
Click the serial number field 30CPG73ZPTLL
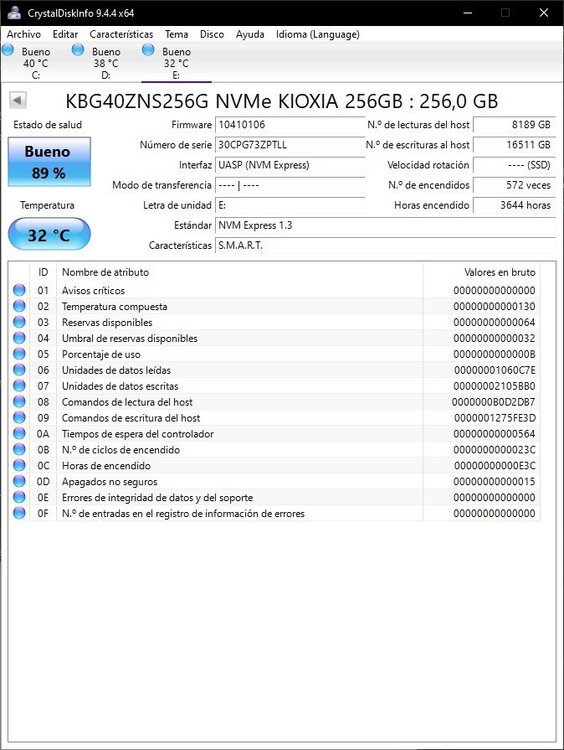coord(290,145)
